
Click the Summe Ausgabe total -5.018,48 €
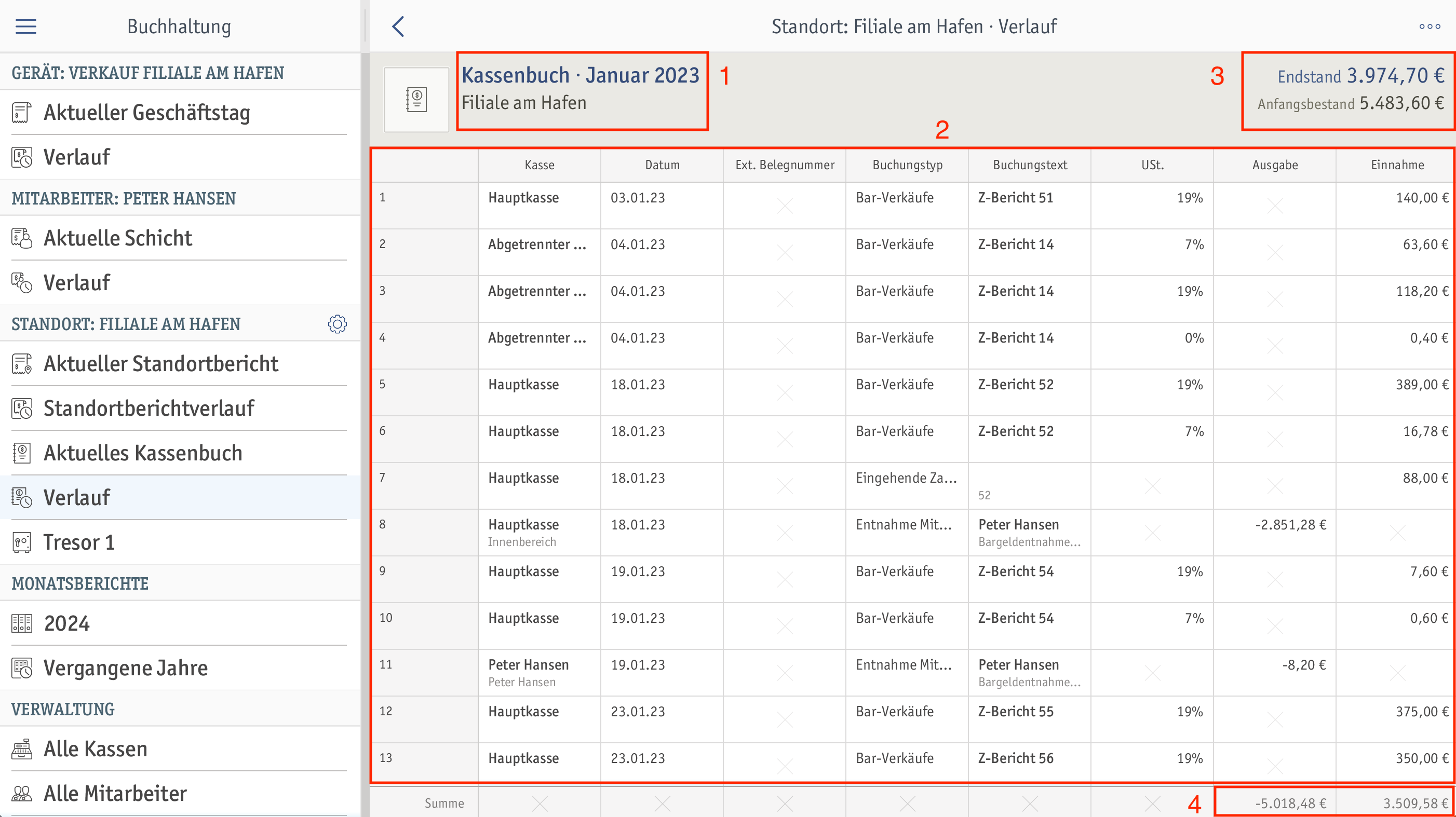(x=1290, y=804)
